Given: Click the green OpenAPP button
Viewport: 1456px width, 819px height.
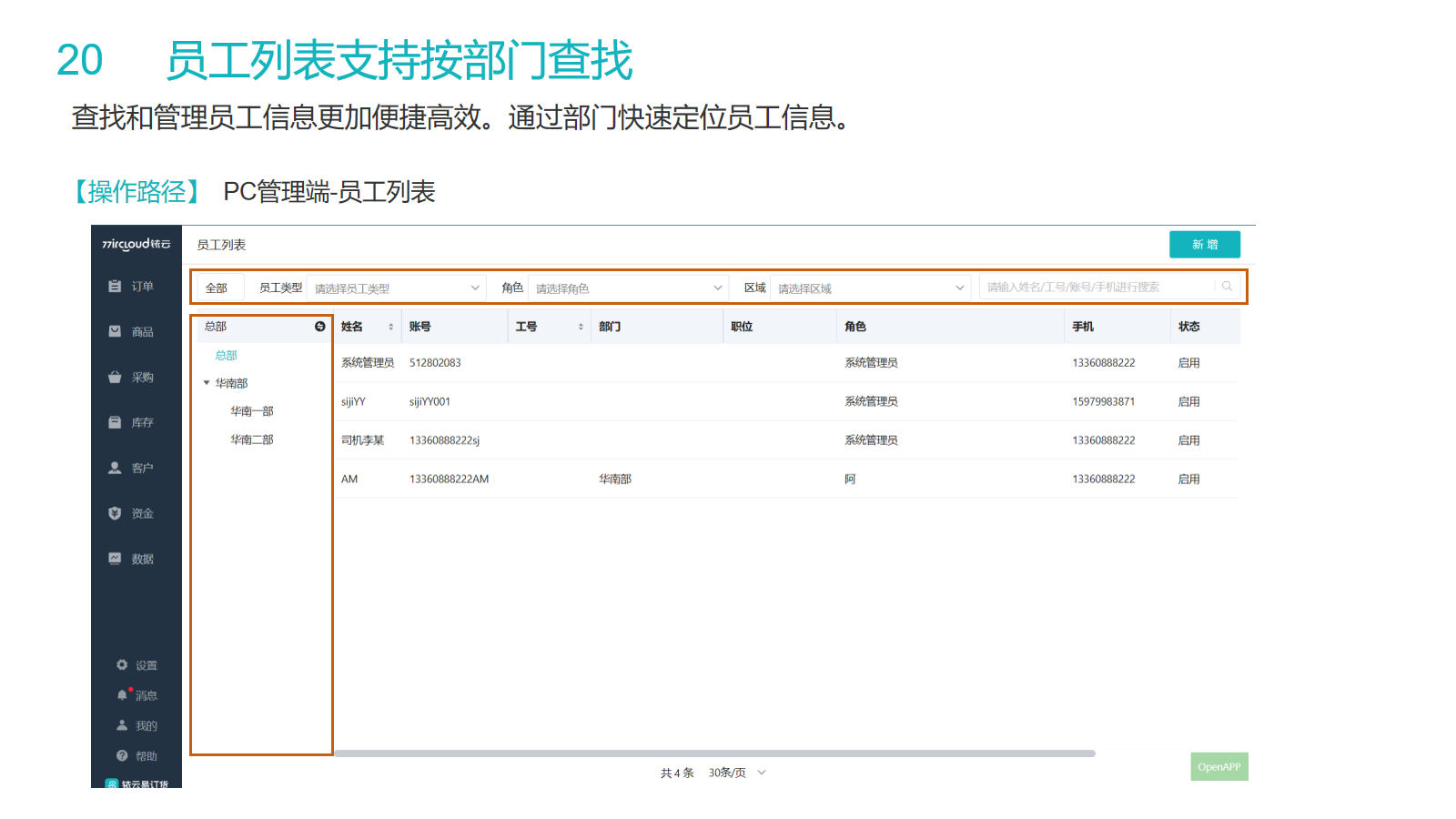Looking at the screenshot, I should pos(1219,766).
